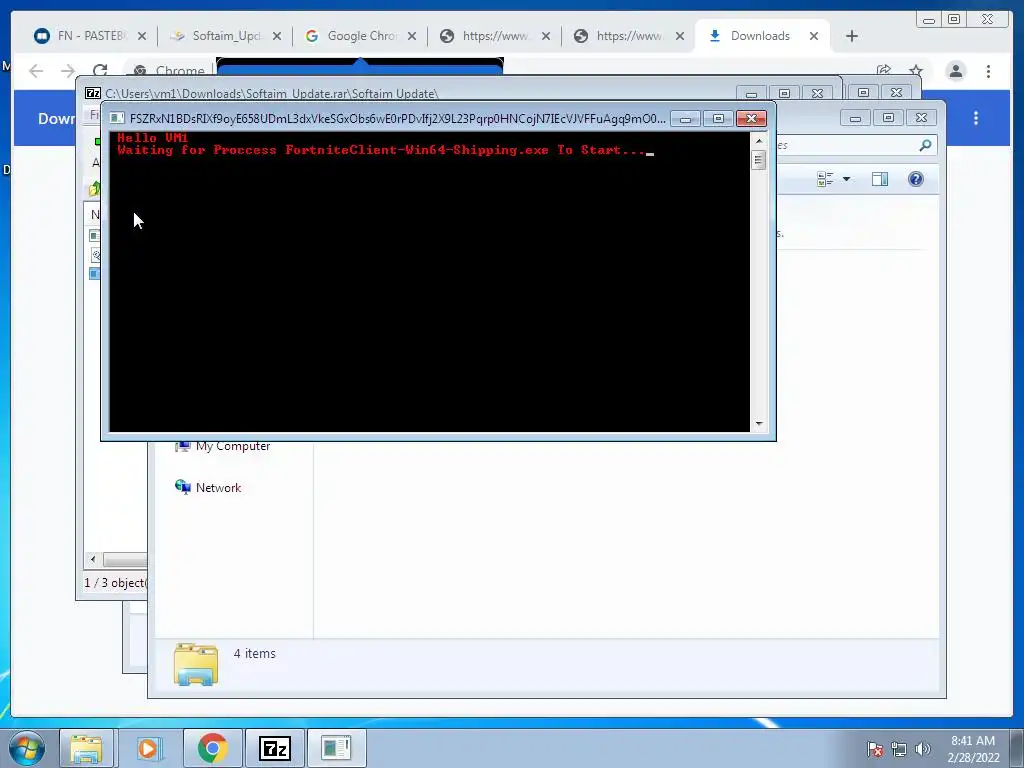Open Windows Media Player from taskbar
The width and height of the screenshot is (1024, 768).
(150, 748)
